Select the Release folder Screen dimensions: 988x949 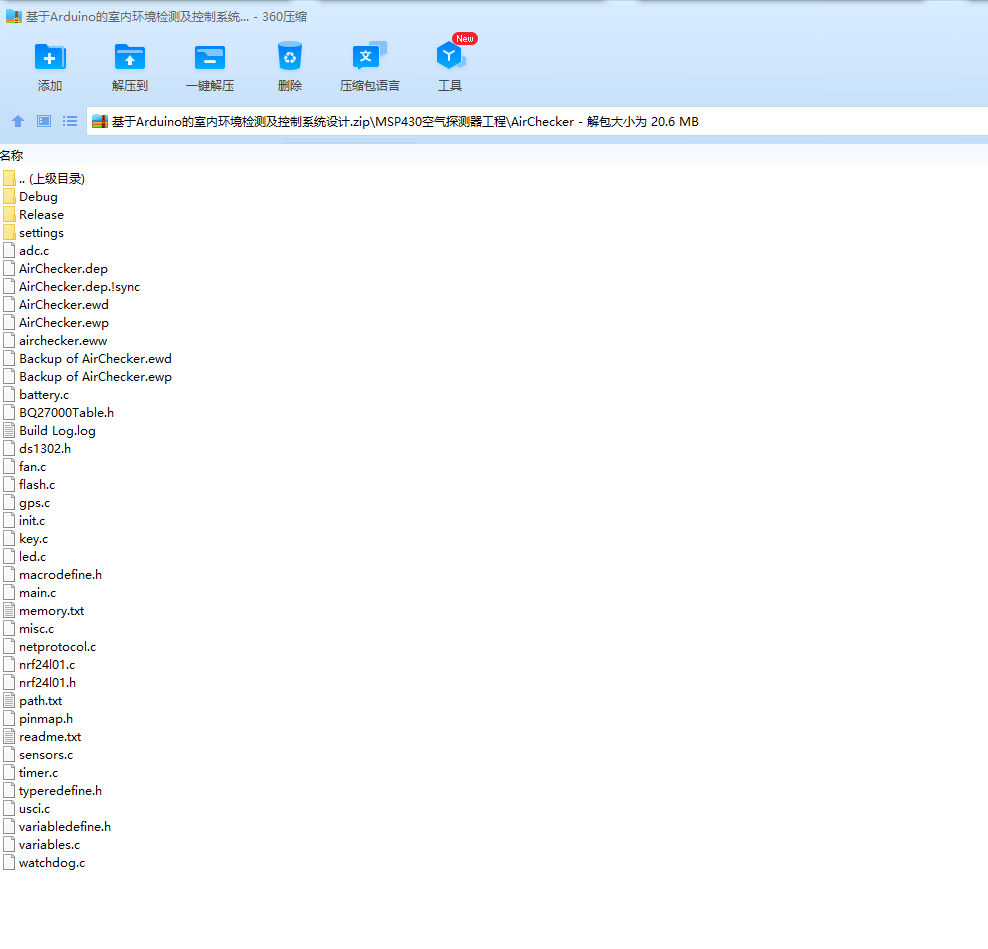(33, 215)
